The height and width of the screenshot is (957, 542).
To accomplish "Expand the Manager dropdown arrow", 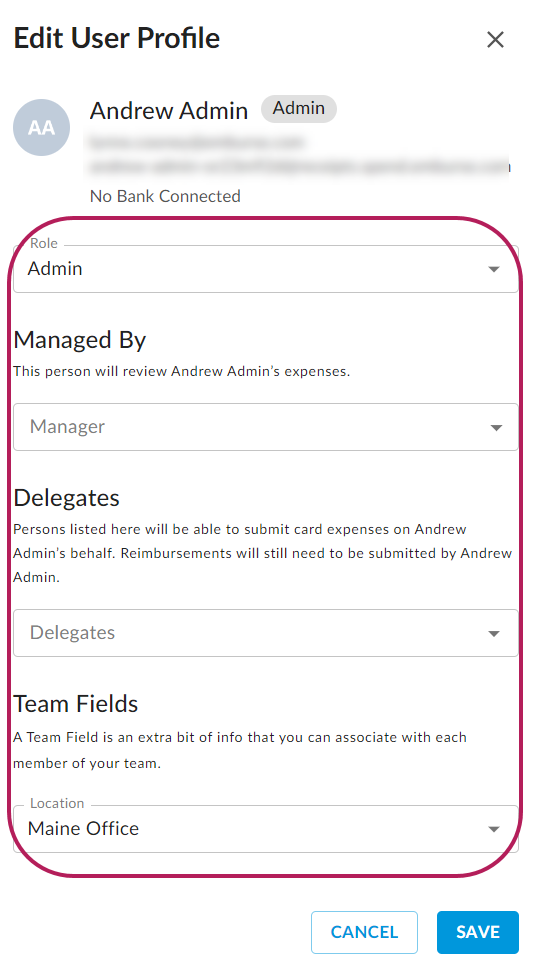I will (496, 427).
